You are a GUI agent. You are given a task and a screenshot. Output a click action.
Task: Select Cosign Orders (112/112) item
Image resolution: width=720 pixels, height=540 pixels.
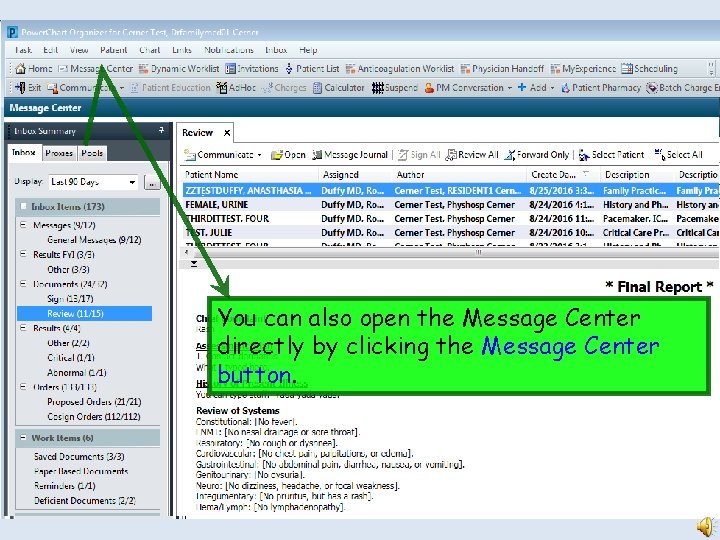94,416
